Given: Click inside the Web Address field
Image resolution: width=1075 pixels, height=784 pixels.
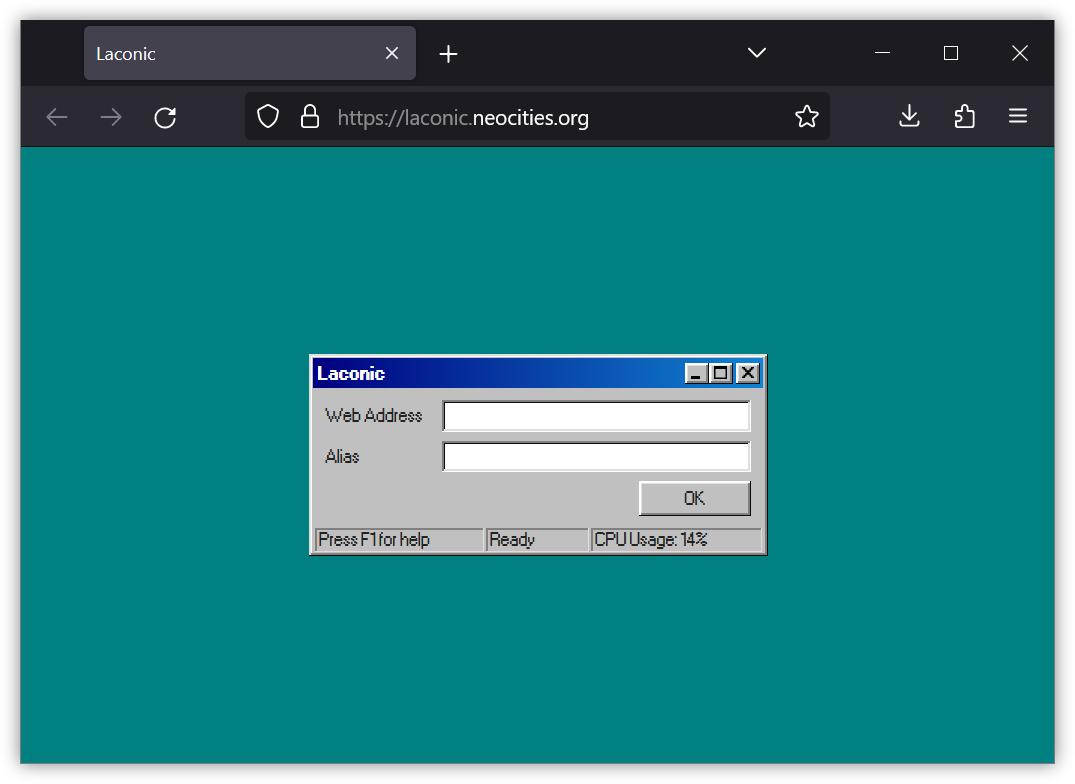Looking at the screenshot, I should coord(596,415).
